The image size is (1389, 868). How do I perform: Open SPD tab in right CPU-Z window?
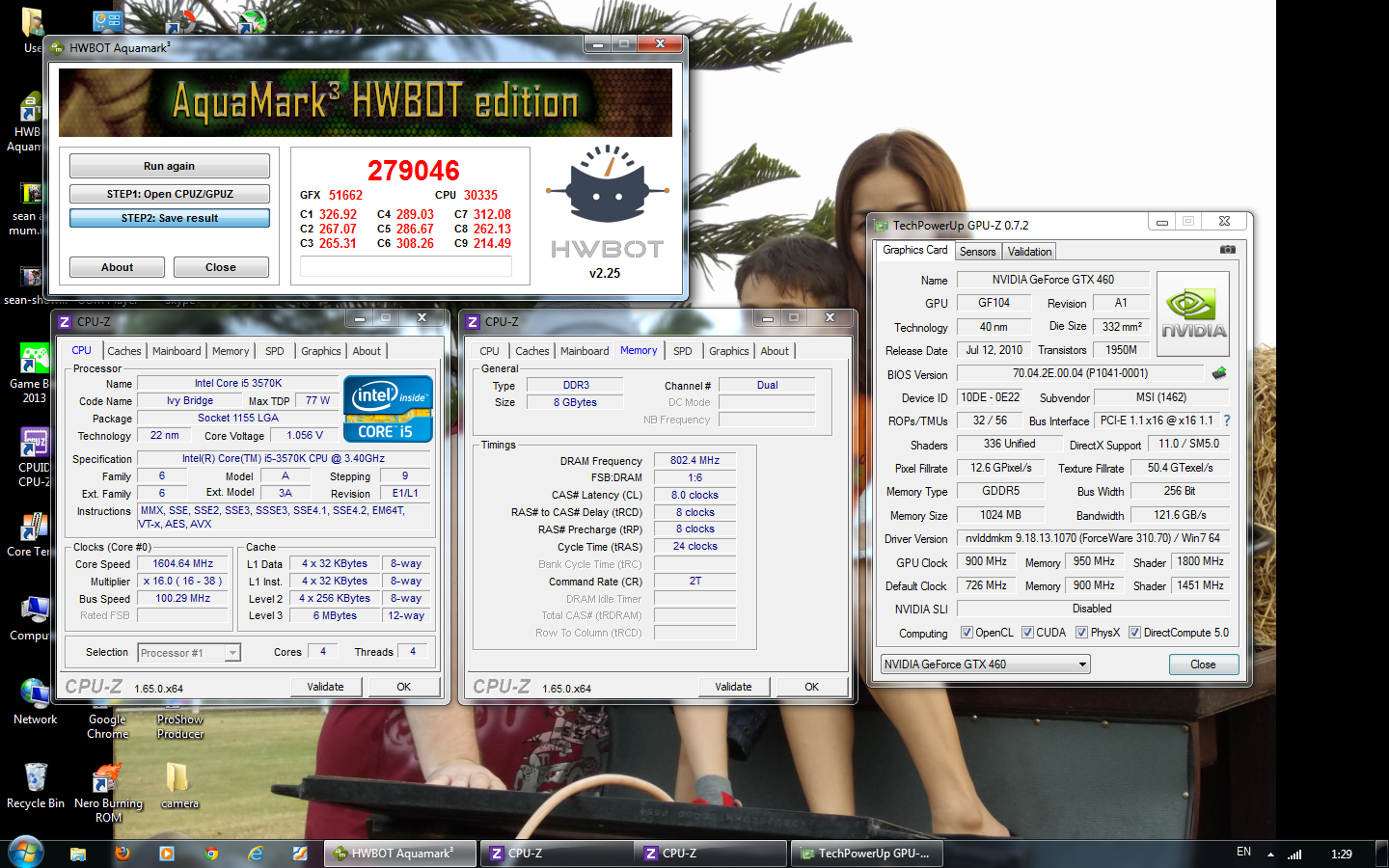(682, 351)
